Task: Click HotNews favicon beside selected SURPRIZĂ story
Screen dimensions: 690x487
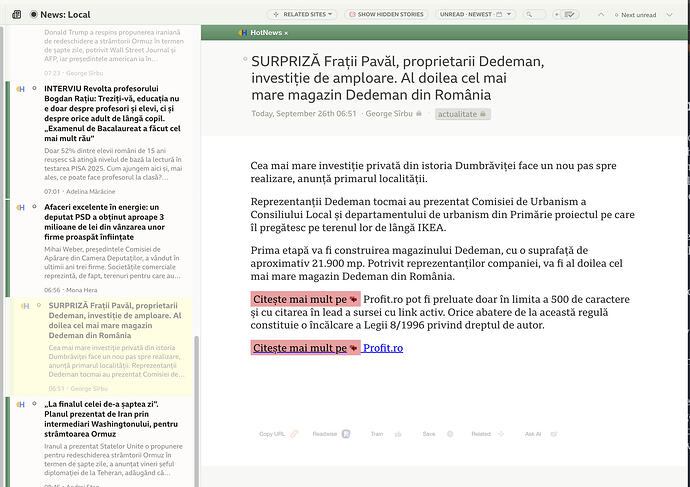Action: point(25,306)
